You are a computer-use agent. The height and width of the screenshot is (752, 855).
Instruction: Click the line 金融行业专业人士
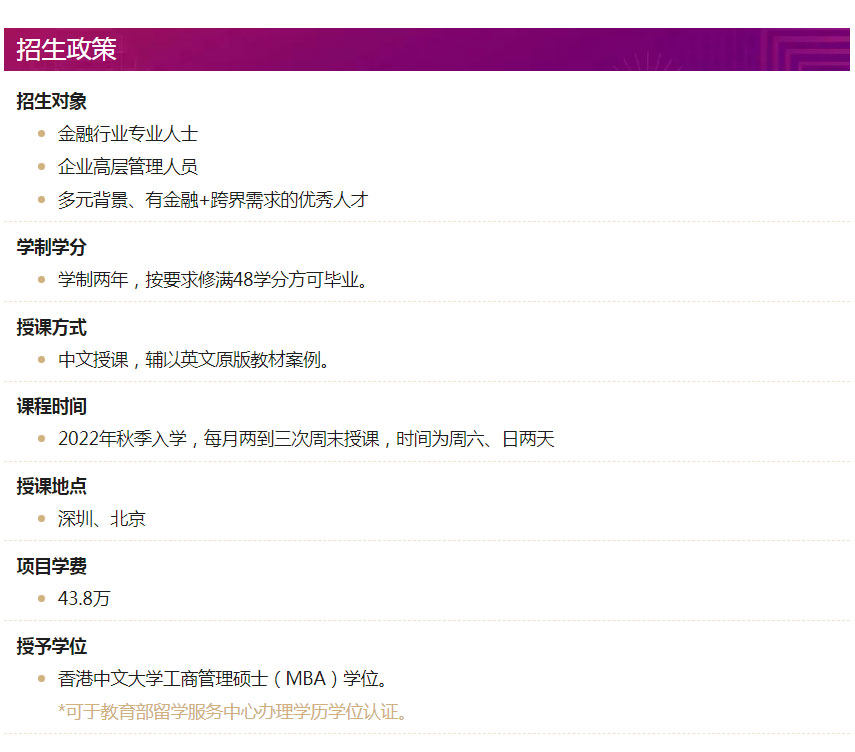(x=128, y=134)
